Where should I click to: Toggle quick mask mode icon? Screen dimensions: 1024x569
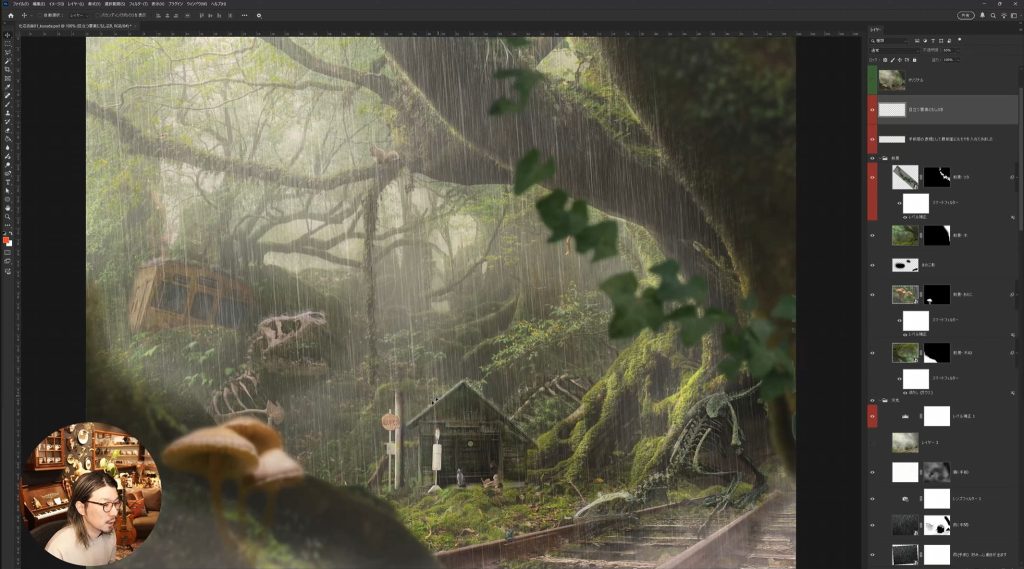click(7, 252)
